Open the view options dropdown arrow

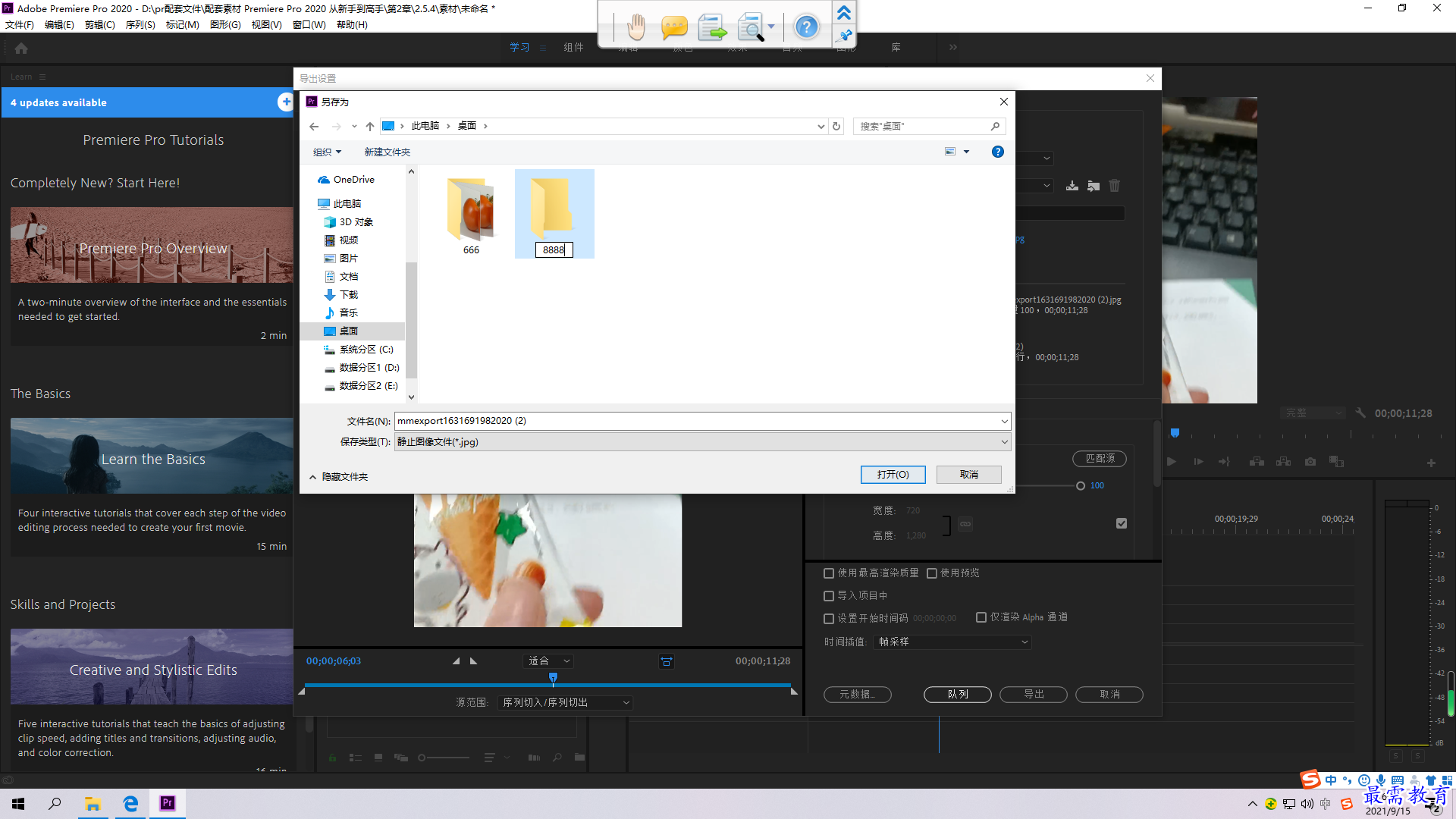[966, 152]
